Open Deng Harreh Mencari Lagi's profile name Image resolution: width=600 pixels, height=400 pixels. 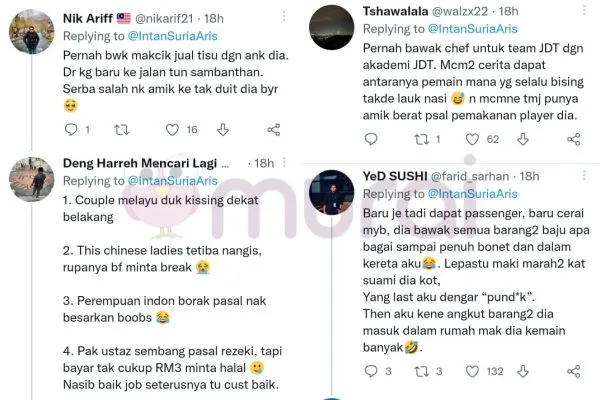point(140,163)
